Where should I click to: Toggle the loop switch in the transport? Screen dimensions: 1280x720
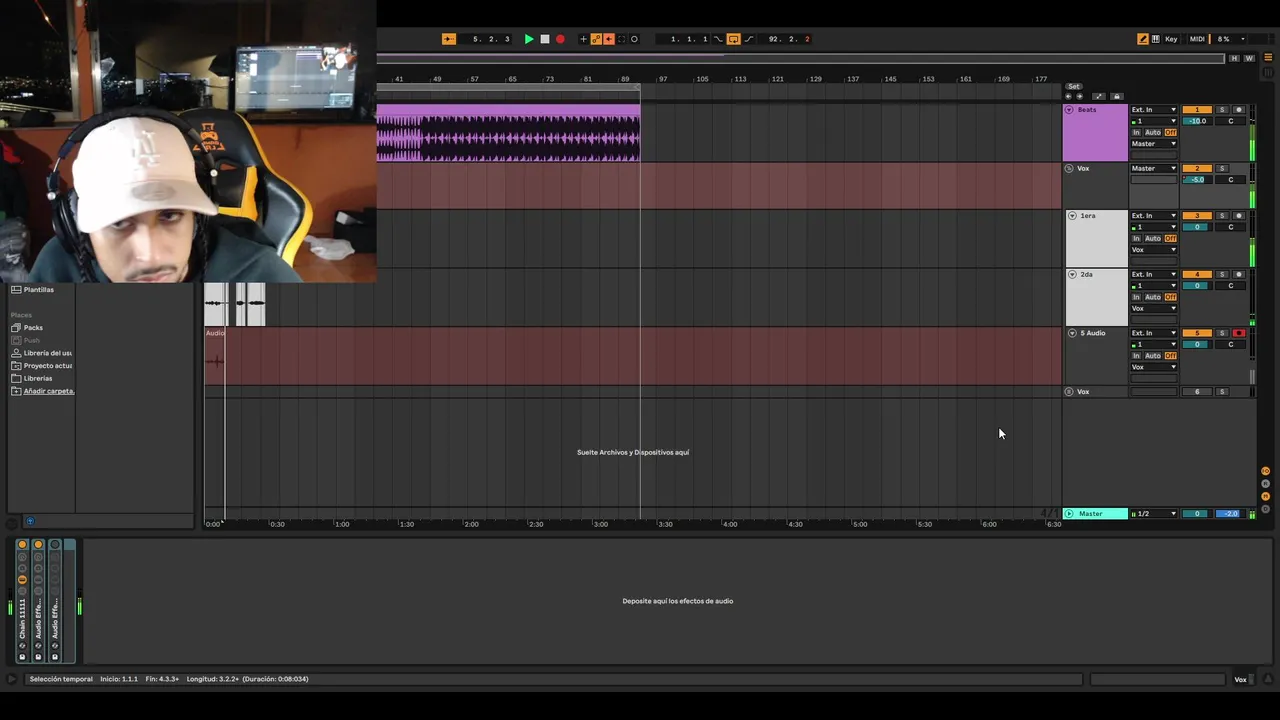click(x=733, y=39)
